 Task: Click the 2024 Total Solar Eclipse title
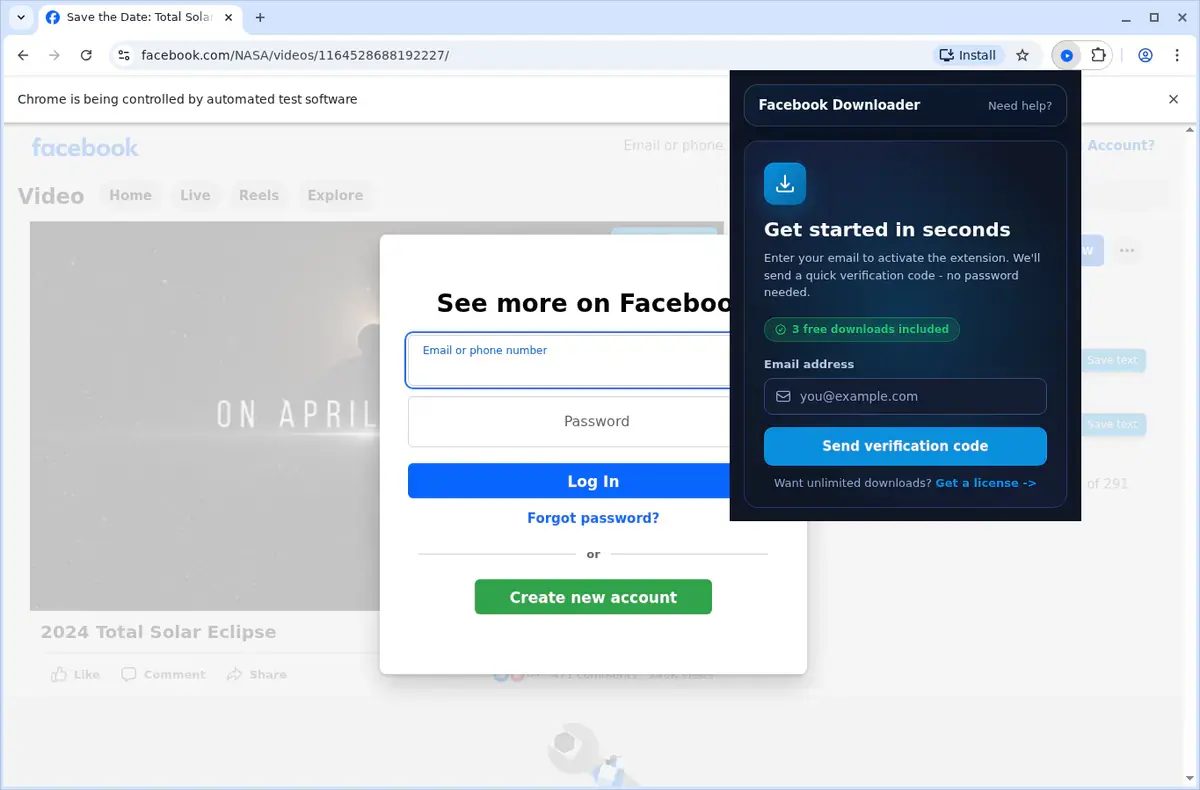pyautogui.click(x=158, y=632)
